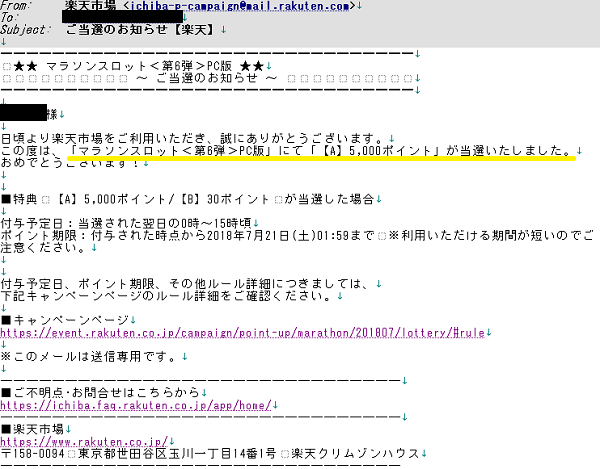The width and height of the screenshot is (600, 469).
Task: Click the line 付与予定日:当選された翌日の08時〜15時頃
Action: click(x=126, y=223)
